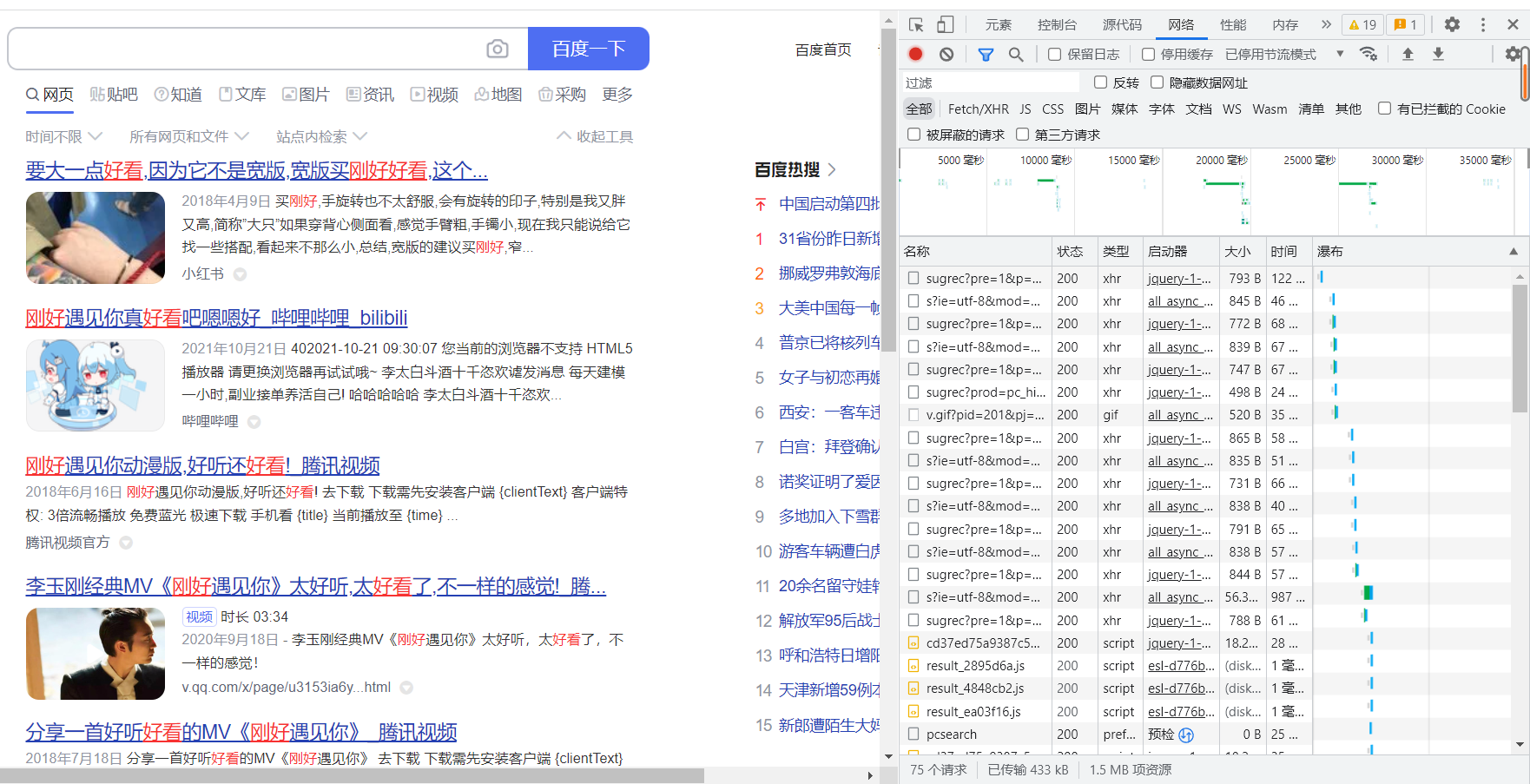1530x784 pixels.
Task: Clear the network log
Action: click(946, 54)
